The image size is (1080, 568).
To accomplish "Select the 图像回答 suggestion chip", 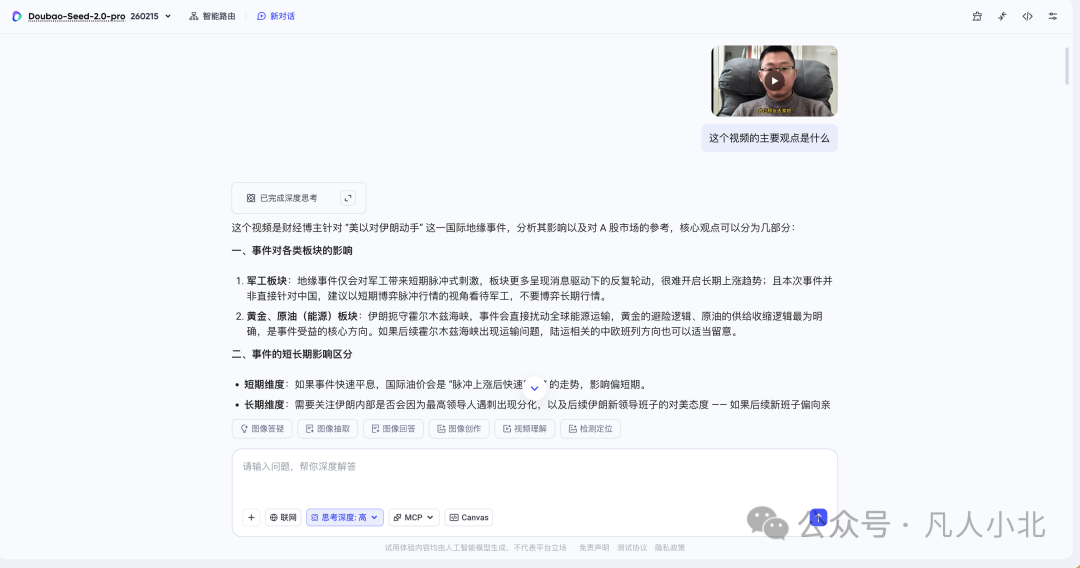I will click(x=393, y=428).
